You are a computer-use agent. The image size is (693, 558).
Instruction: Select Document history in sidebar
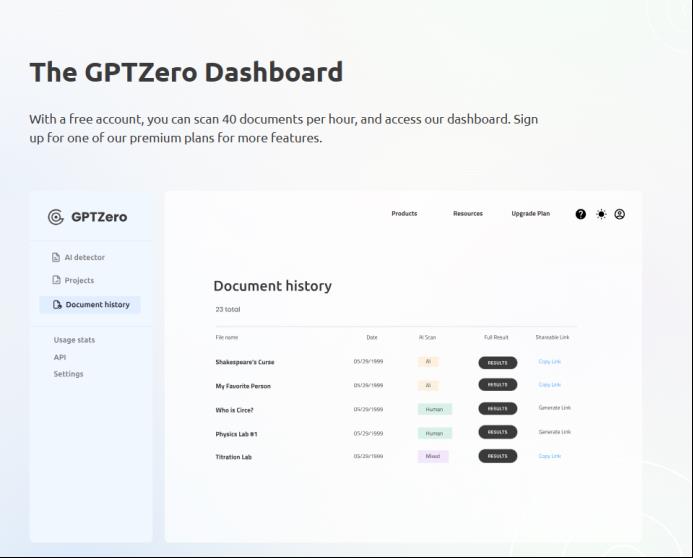(x=90, y=304)
